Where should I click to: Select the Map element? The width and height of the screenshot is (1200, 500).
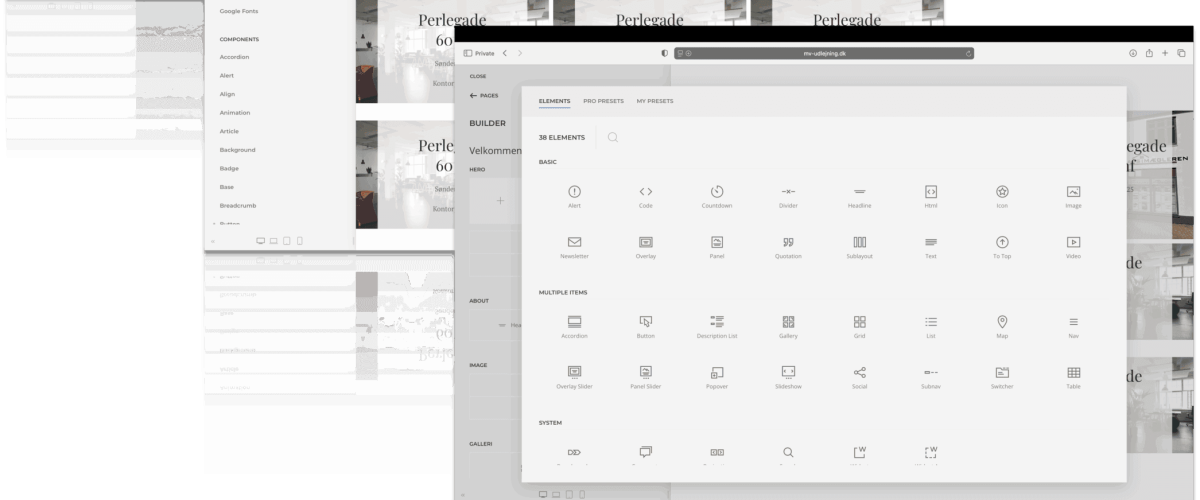(1002, 326)
